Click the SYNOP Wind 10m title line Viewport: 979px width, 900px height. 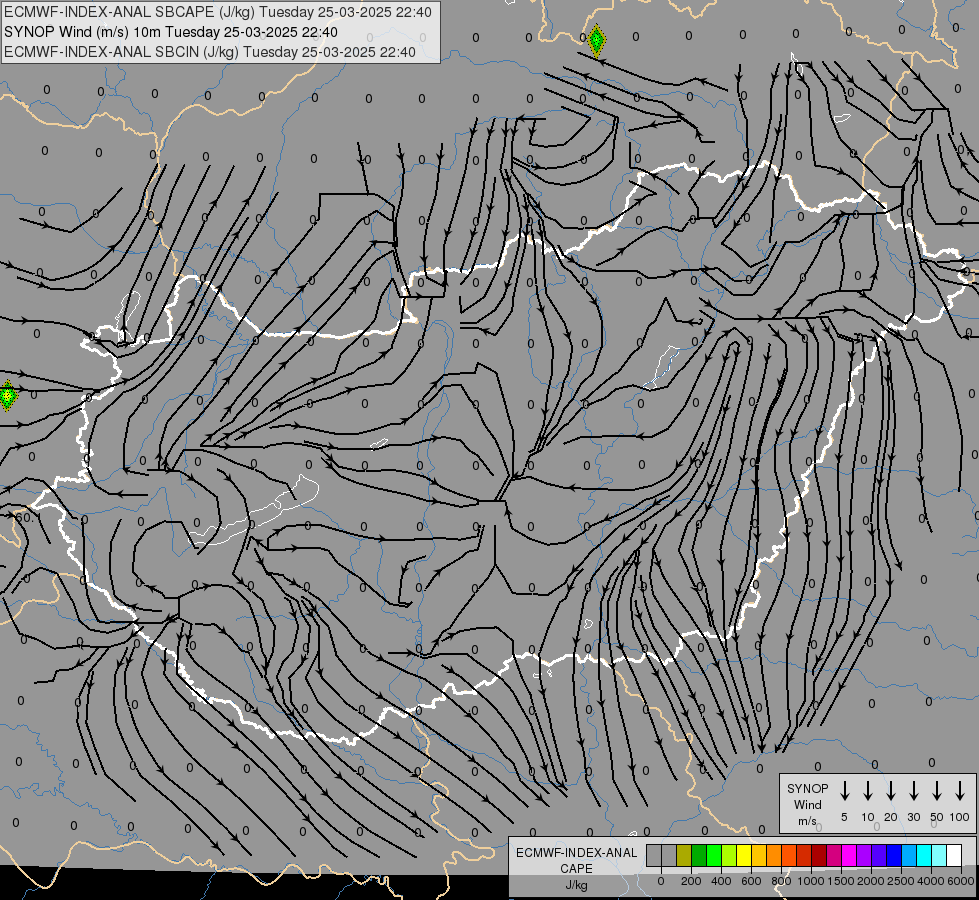(170, 32)
